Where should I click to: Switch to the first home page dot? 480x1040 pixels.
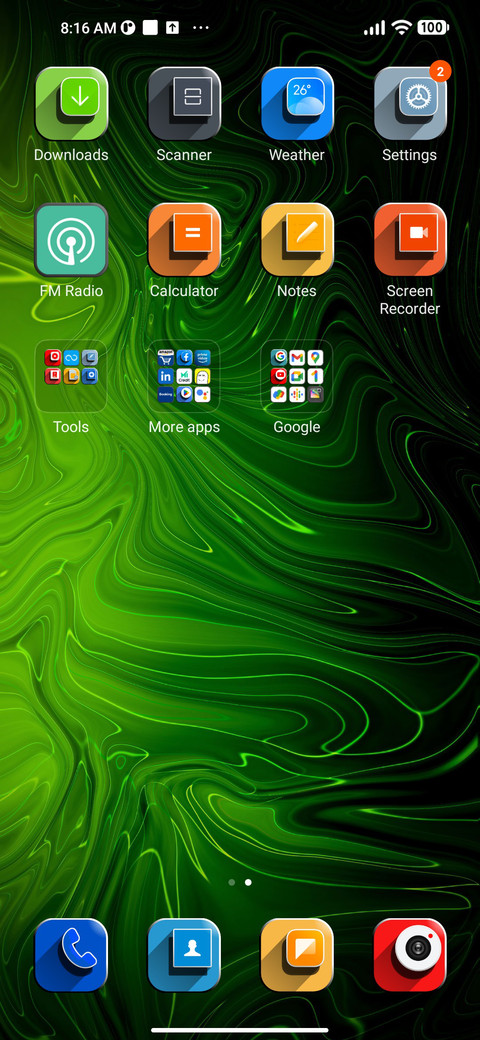click(x=231, y=882)
